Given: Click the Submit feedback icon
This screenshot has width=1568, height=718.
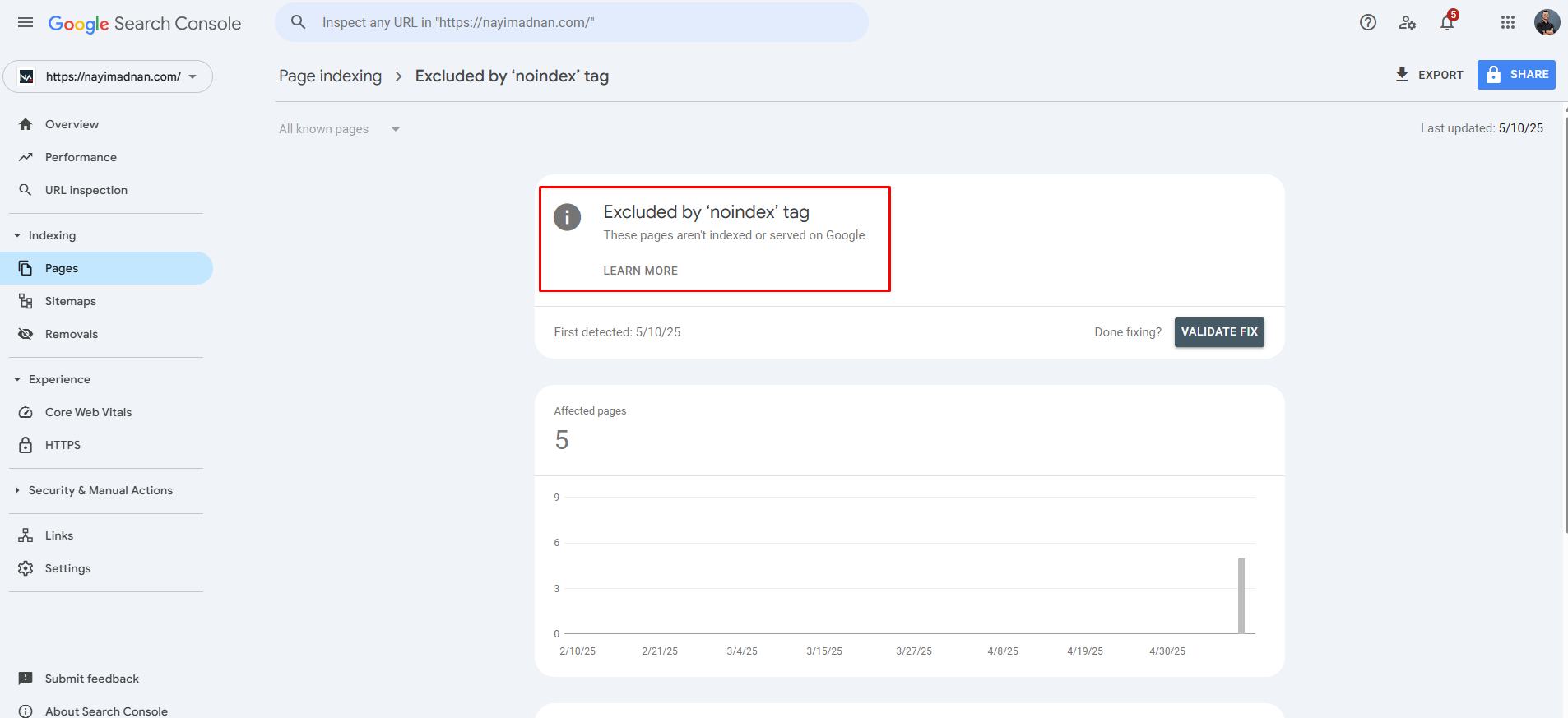Looking at the screenshot, I should [26, 679].
